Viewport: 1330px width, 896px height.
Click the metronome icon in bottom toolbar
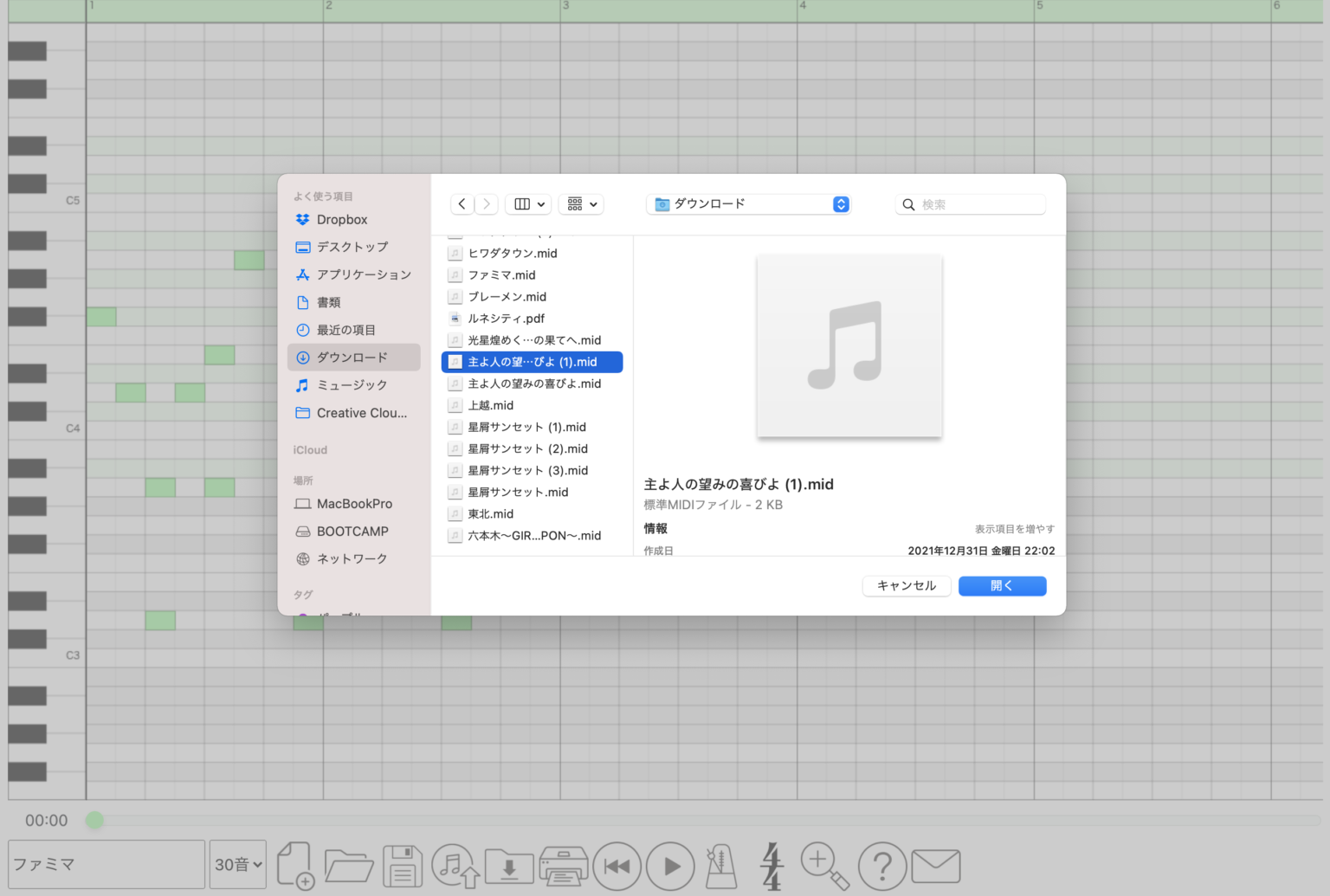point(720,866)
